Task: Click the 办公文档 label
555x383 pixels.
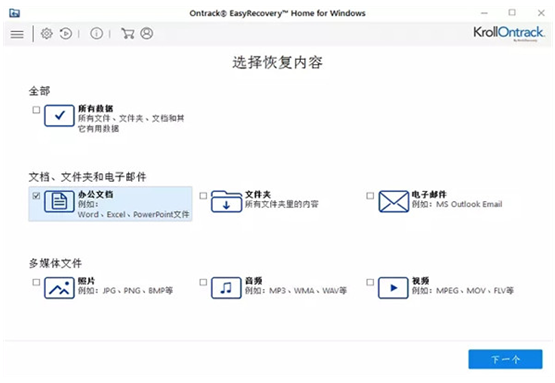Action: [x=96, y=194]
